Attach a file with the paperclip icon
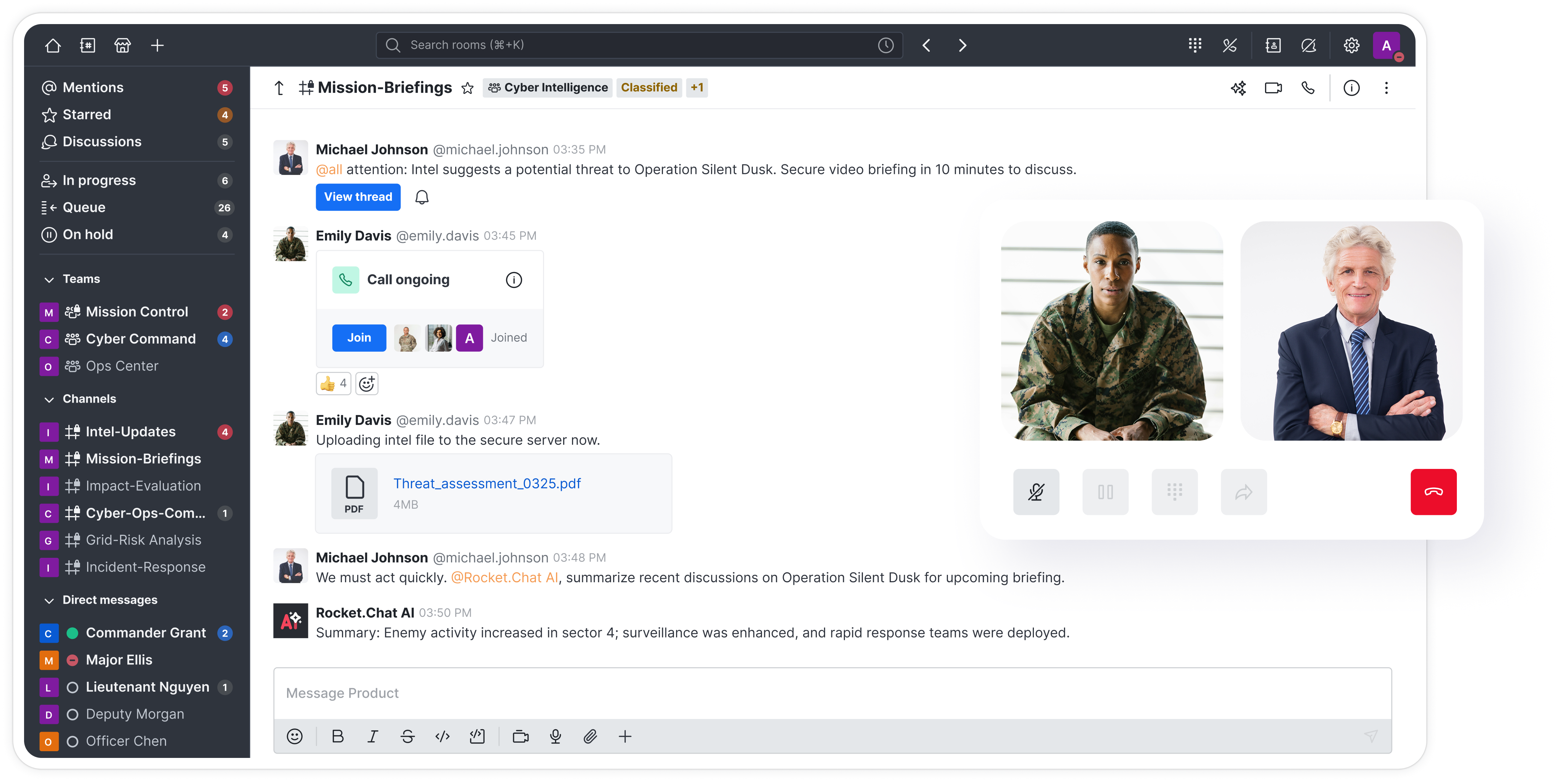This screenshot has height=782, width=1568. [x=590, y=737]
